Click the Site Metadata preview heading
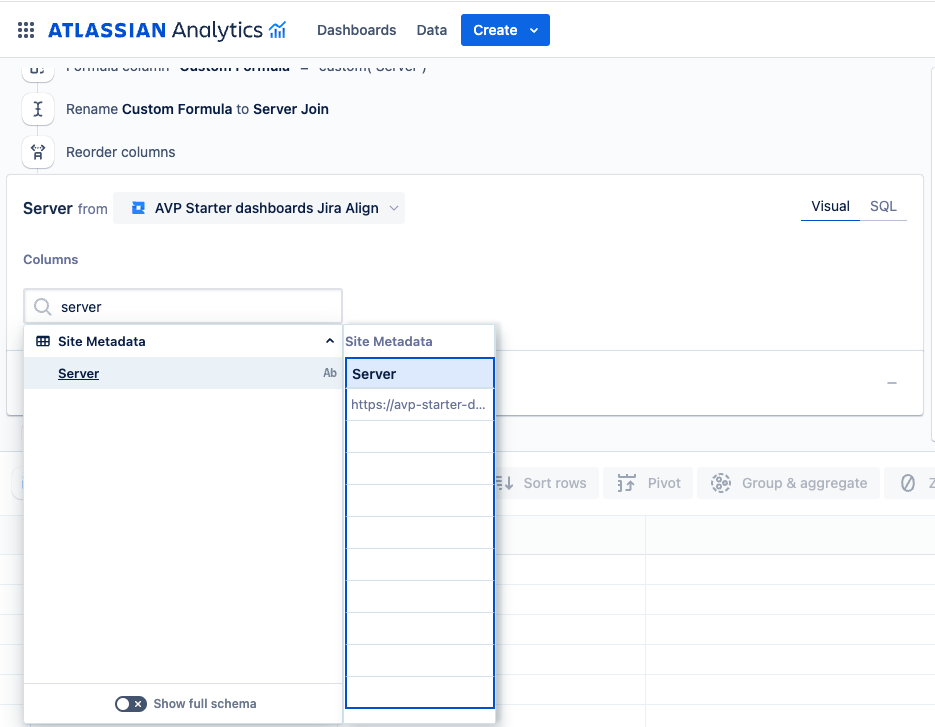 point(389,341)
